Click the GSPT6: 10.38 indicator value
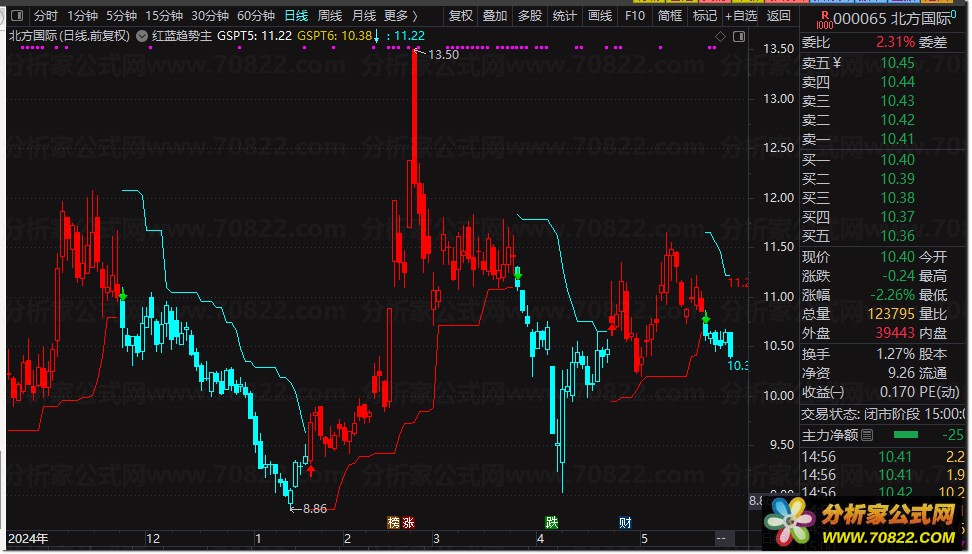This screenshot has width=972, height=554. pyautogui.click(x=335, y=36)
